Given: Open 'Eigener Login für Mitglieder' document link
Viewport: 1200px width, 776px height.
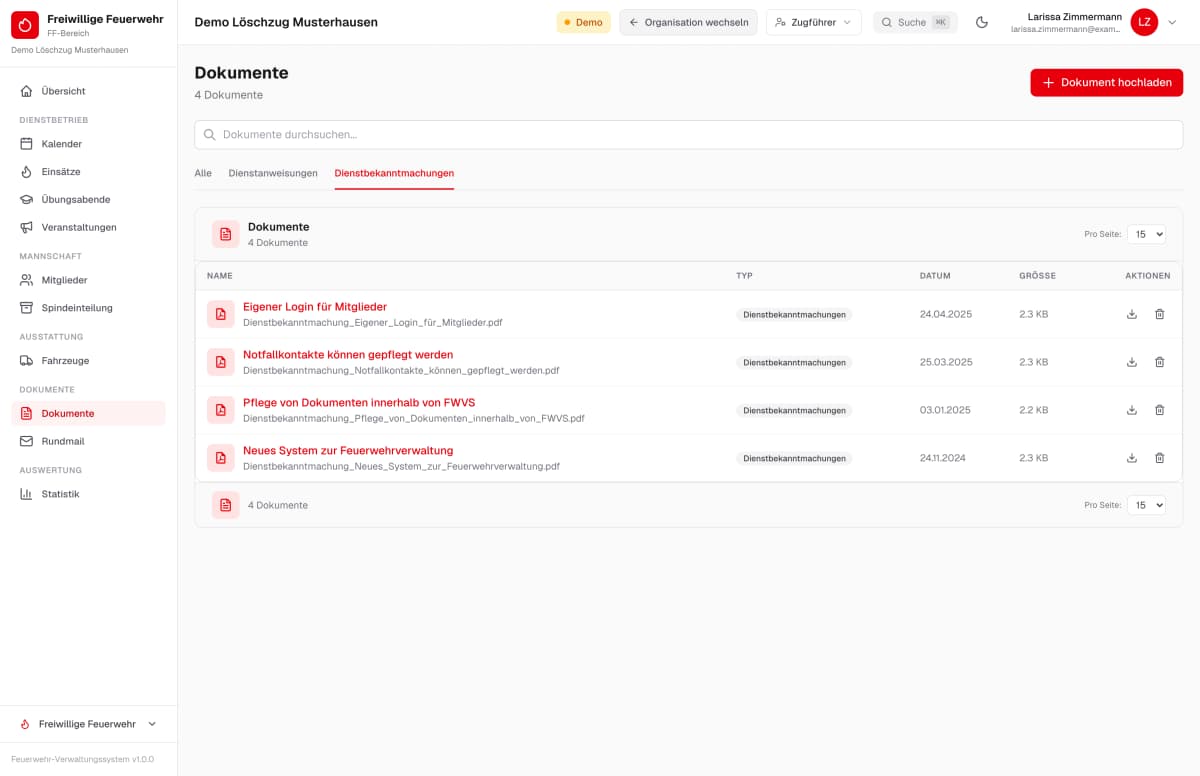Looking at the screenshot, I should (315, 307).
